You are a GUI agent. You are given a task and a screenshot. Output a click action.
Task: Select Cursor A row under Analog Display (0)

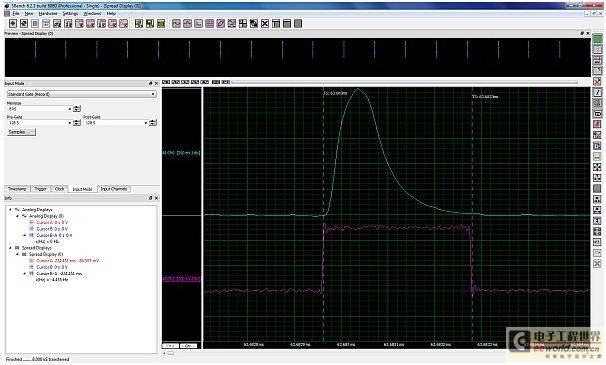coord(49,223)
